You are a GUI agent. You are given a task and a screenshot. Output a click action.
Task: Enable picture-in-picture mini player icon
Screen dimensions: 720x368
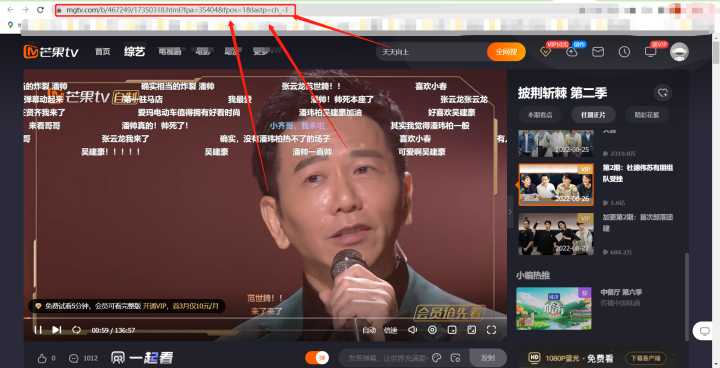pos(452,330)
